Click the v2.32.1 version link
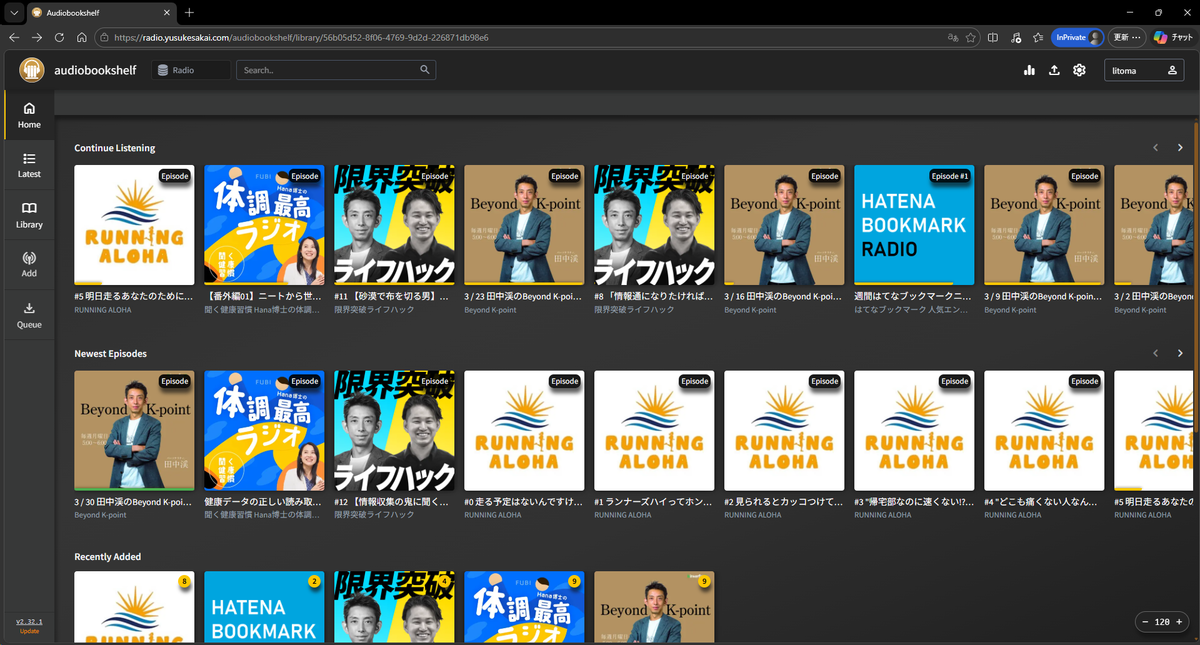This screenshot has width=1200, height=645. (x=29, y=621)
